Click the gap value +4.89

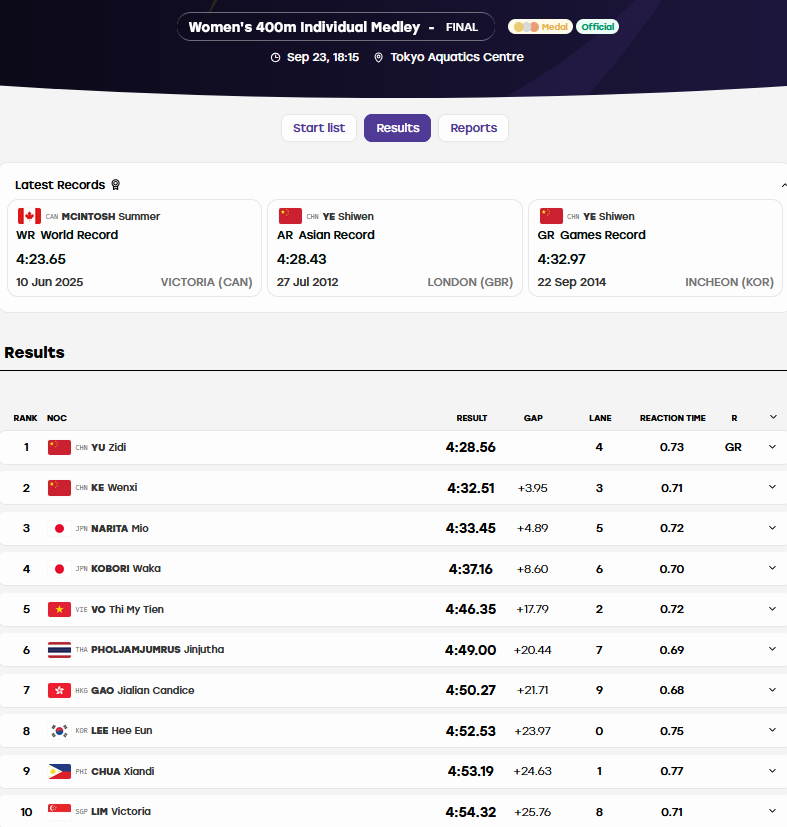pos(532,528)
